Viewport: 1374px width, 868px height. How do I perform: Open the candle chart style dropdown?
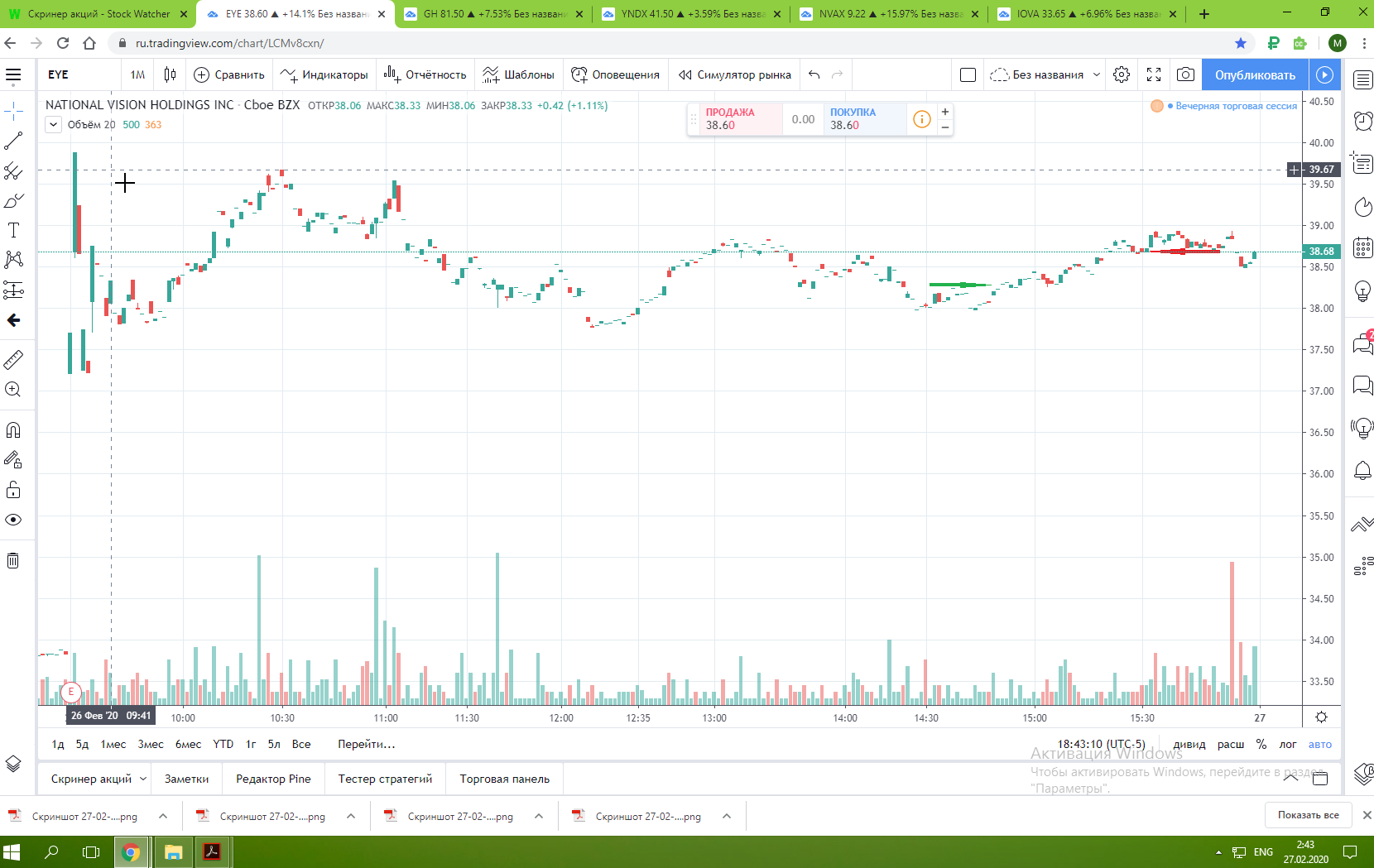[x=170, y=74]
